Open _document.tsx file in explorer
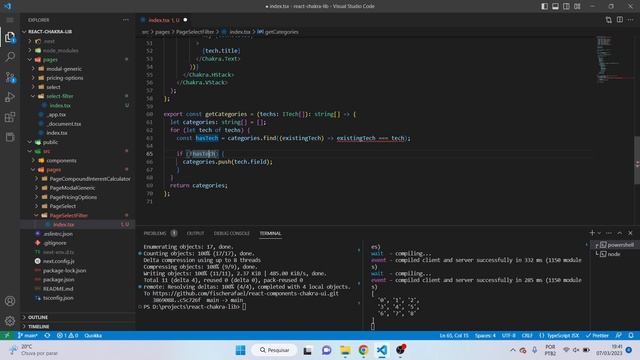The width and height of the screenshot is (640, 360). pyautogui.click(x=64, y=124)
